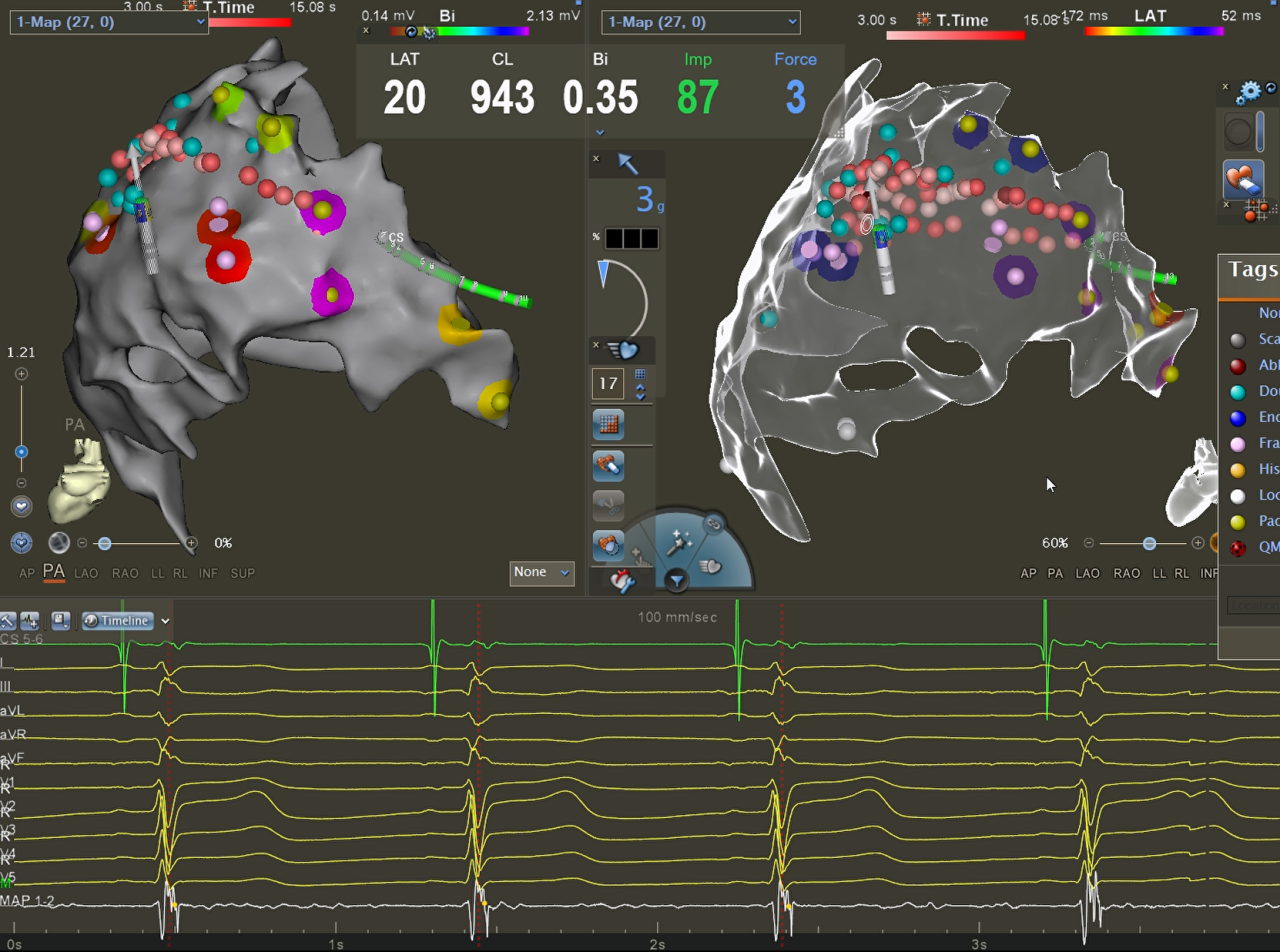Select the yellow Pacing tag swatch
Screen dimensions: 1280x952
coord(1238,521)
